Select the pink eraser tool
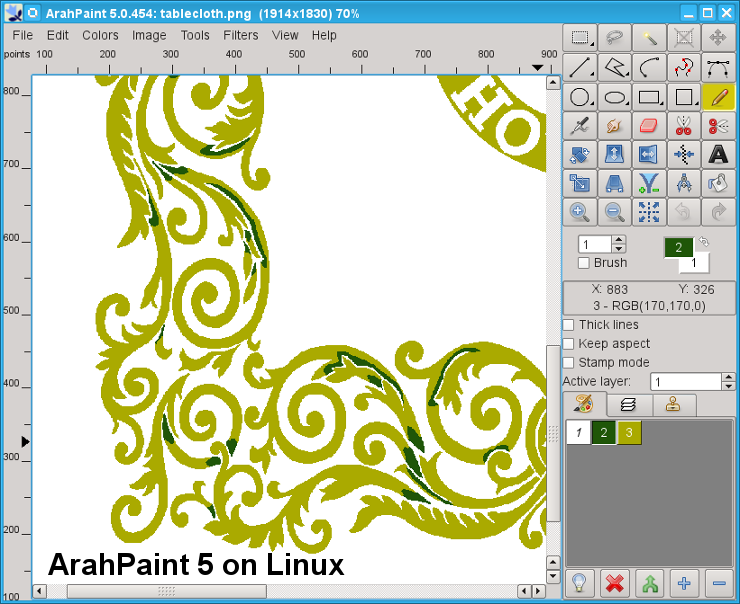740x604 pixels. click(x=649, y=126)
